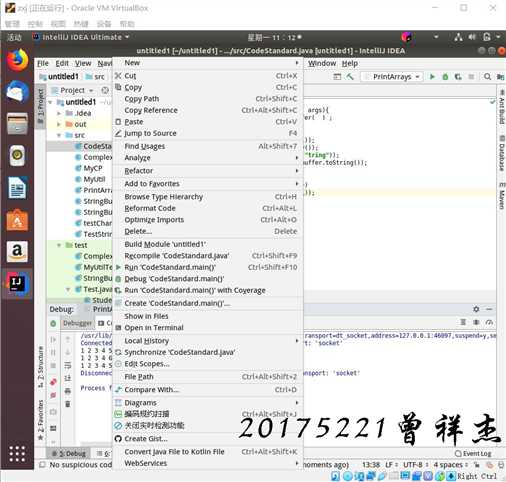
Task: Open the IntelliJ IDEA dock icon
Action: [x=17, y=284]
